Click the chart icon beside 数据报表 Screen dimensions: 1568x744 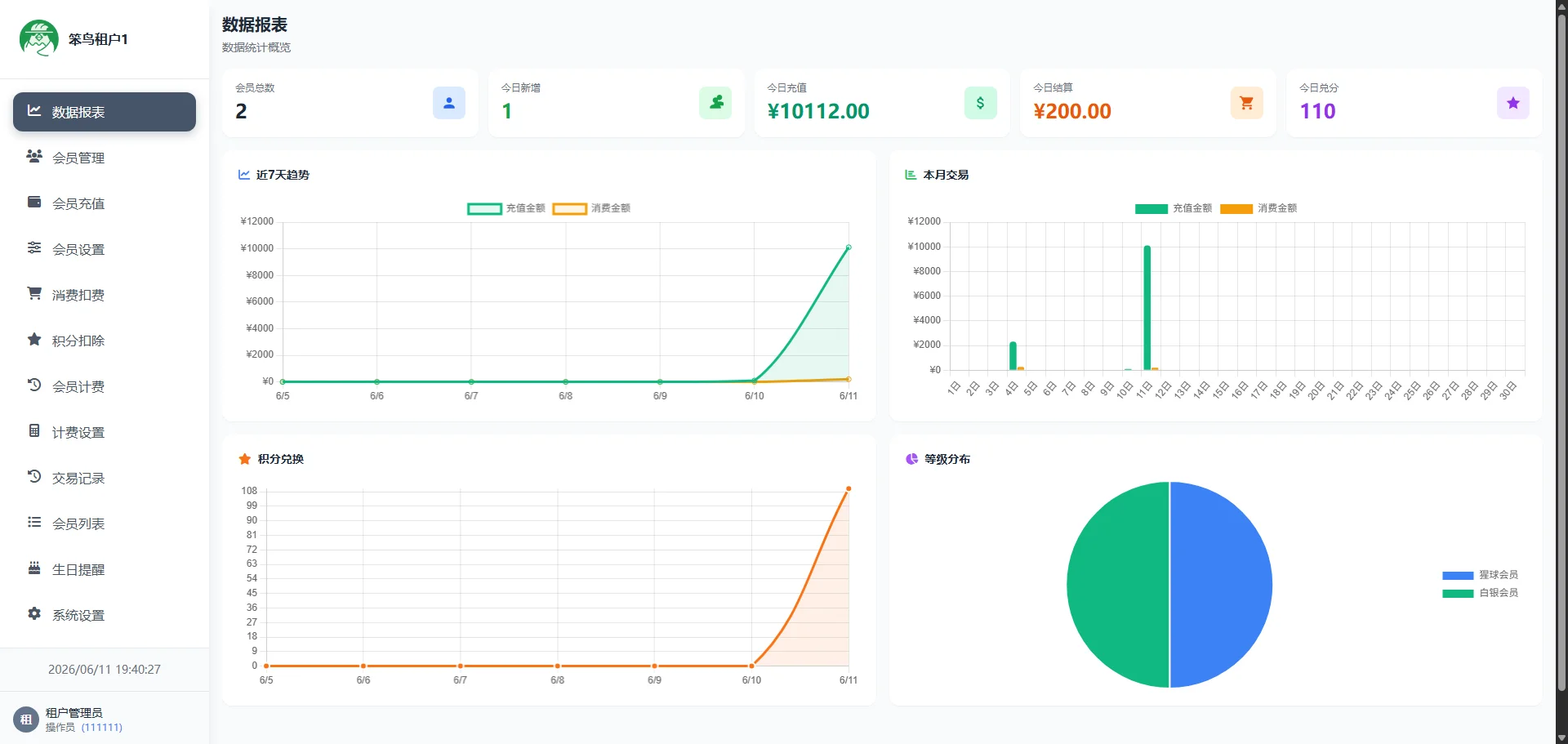pos(34,110)
